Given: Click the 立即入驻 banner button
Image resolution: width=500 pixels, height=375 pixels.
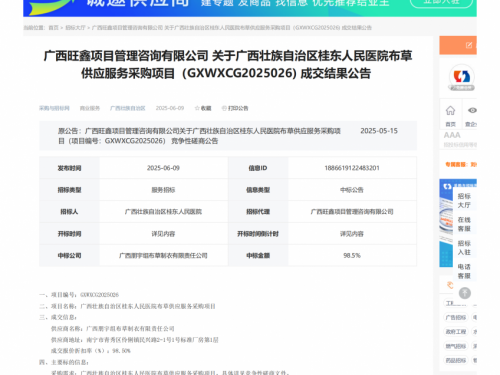Looking at the screenshot, I should tap(441, 3).
